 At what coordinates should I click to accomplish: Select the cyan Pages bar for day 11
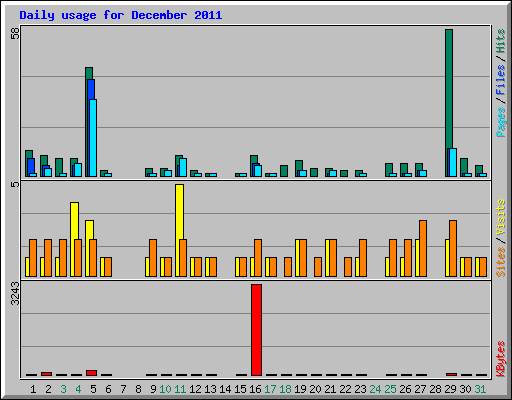point(183,167)
